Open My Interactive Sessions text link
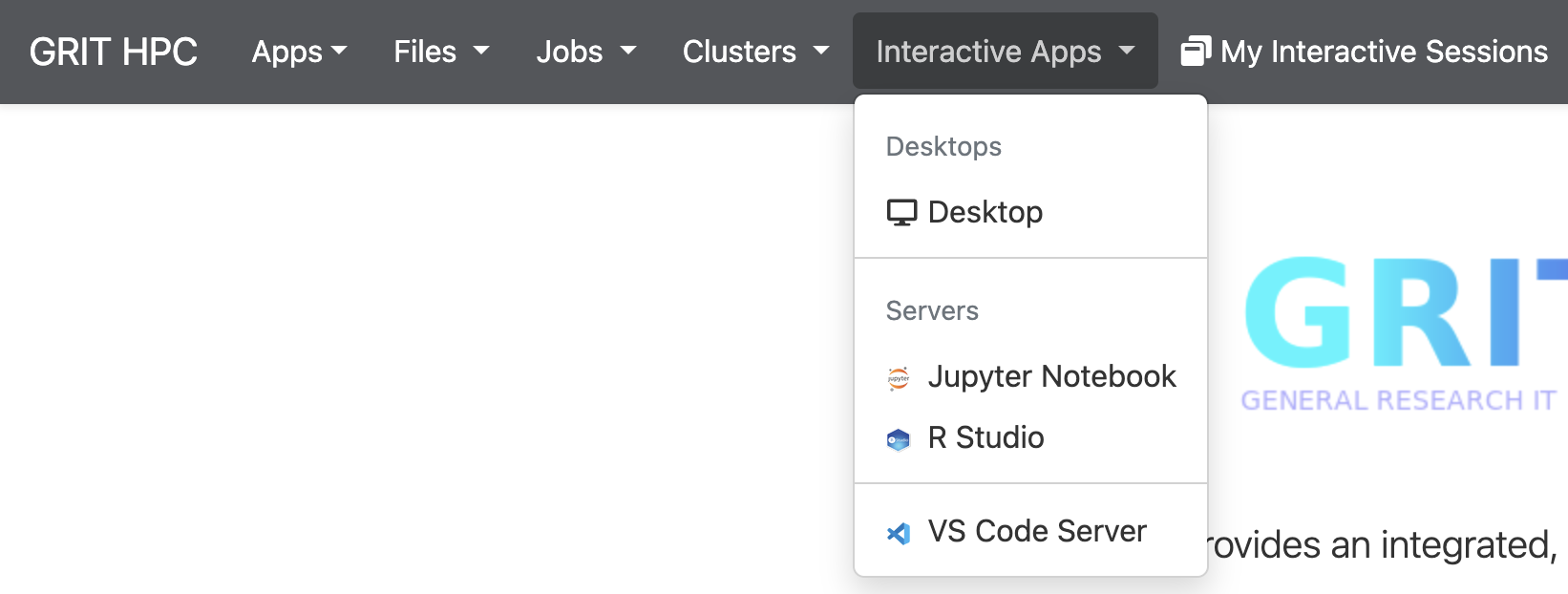 pyautogui.click(x=1384, y=52)
